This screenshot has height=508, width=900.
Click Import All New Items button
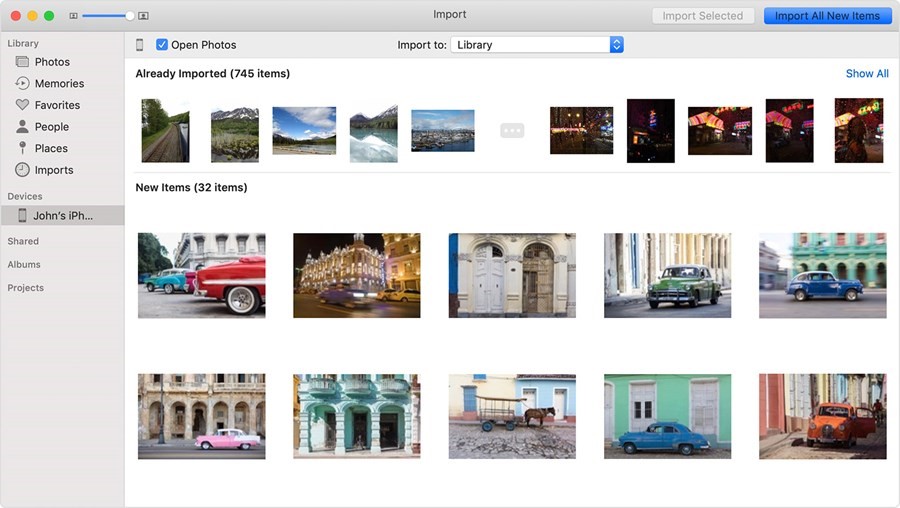(827, 16)
